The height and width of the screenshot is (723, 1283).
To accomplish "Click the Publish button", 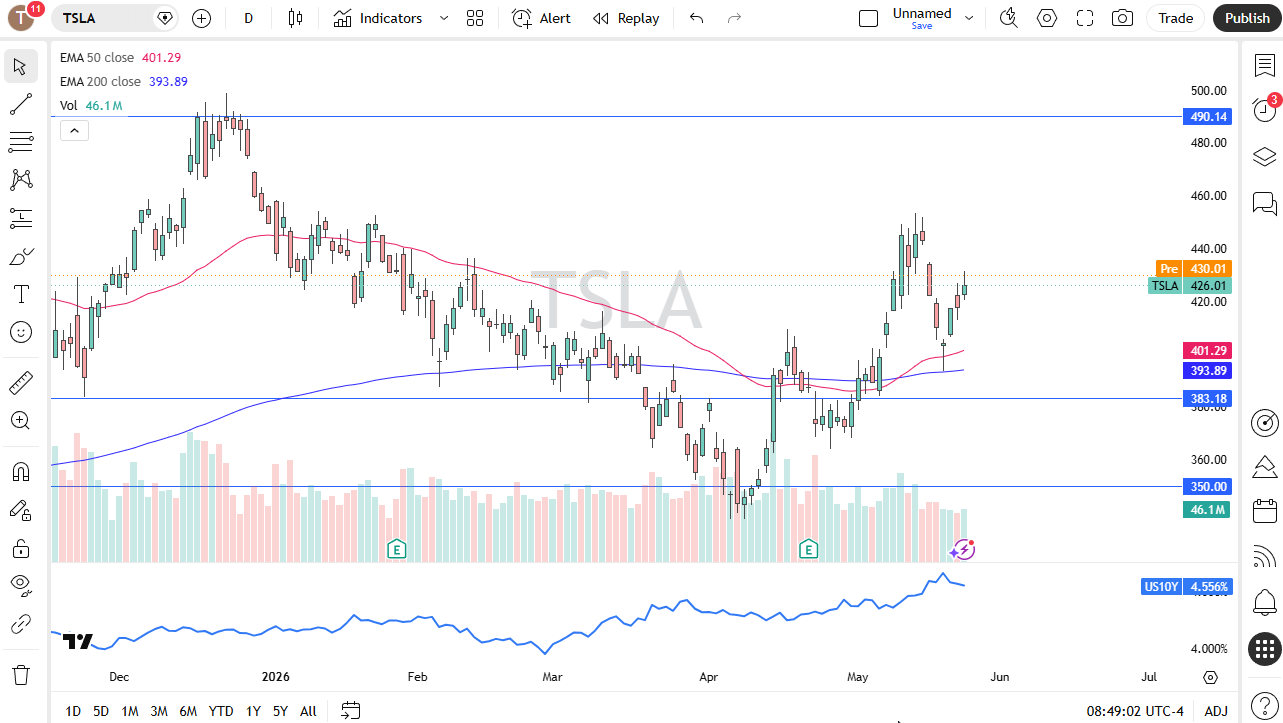I will coord(1247,18).
